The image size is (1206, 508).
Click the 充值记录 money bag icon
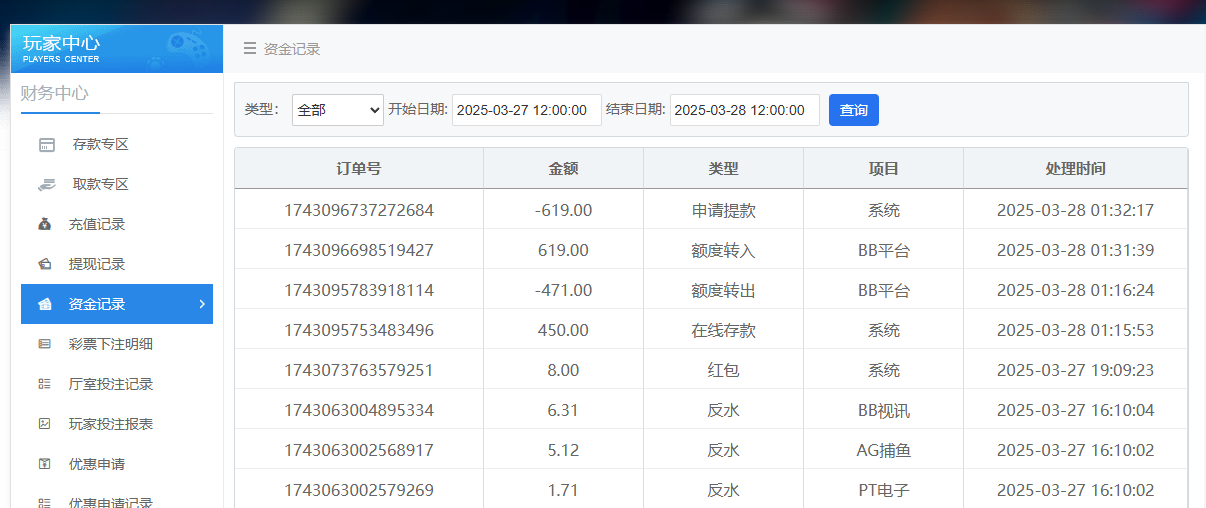click(45, 225)
